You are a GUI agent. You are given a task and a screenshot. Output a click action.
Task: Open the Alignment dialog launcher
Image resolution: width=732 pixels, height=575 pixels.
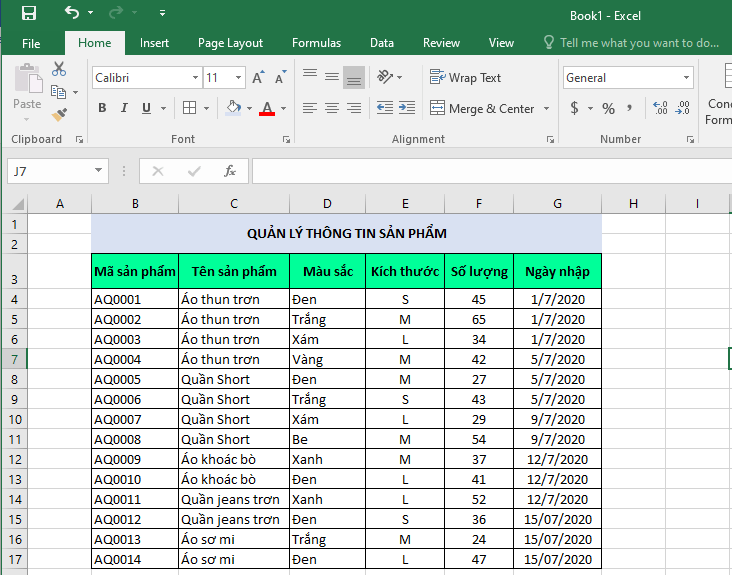tap(550, 140)
